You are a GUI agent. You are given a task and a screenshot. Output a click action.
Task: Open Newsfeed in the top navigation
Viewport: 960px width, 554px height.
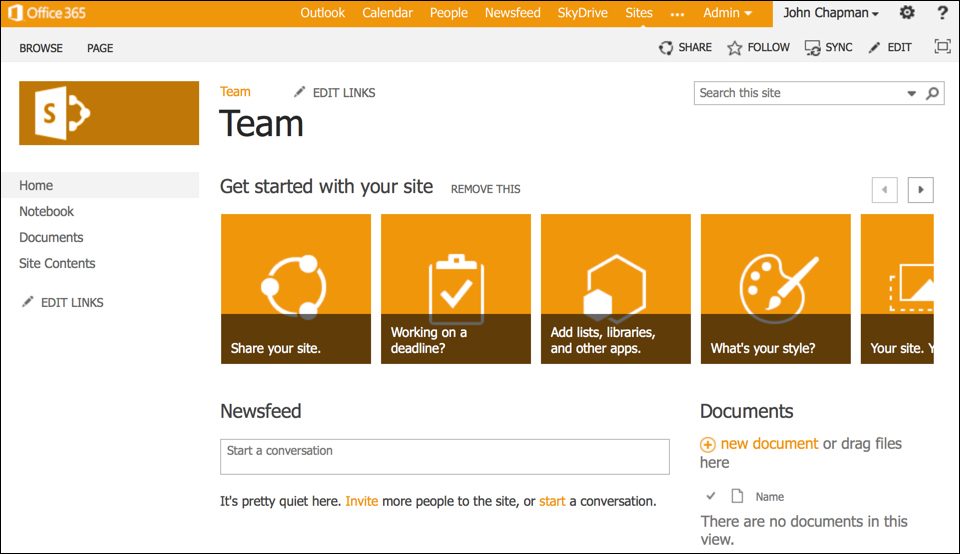512,13
